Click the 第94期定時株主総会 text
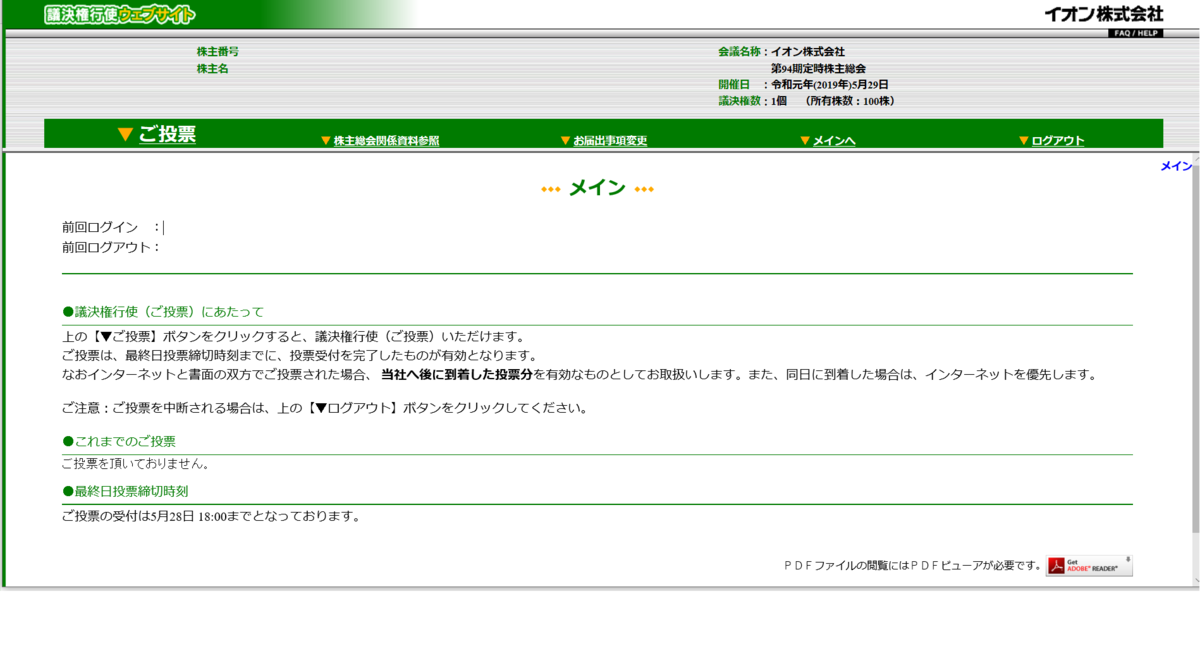 [818, 68]
